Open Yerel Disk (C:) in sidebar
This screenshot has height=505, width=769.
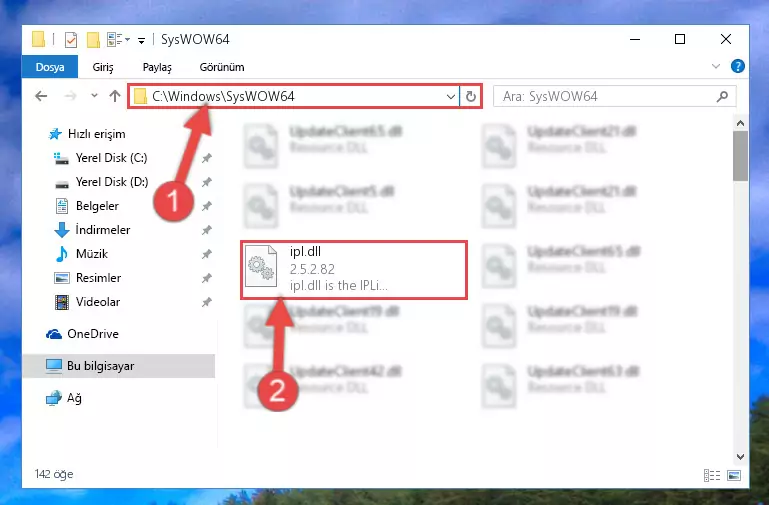(x=100, y=158)
